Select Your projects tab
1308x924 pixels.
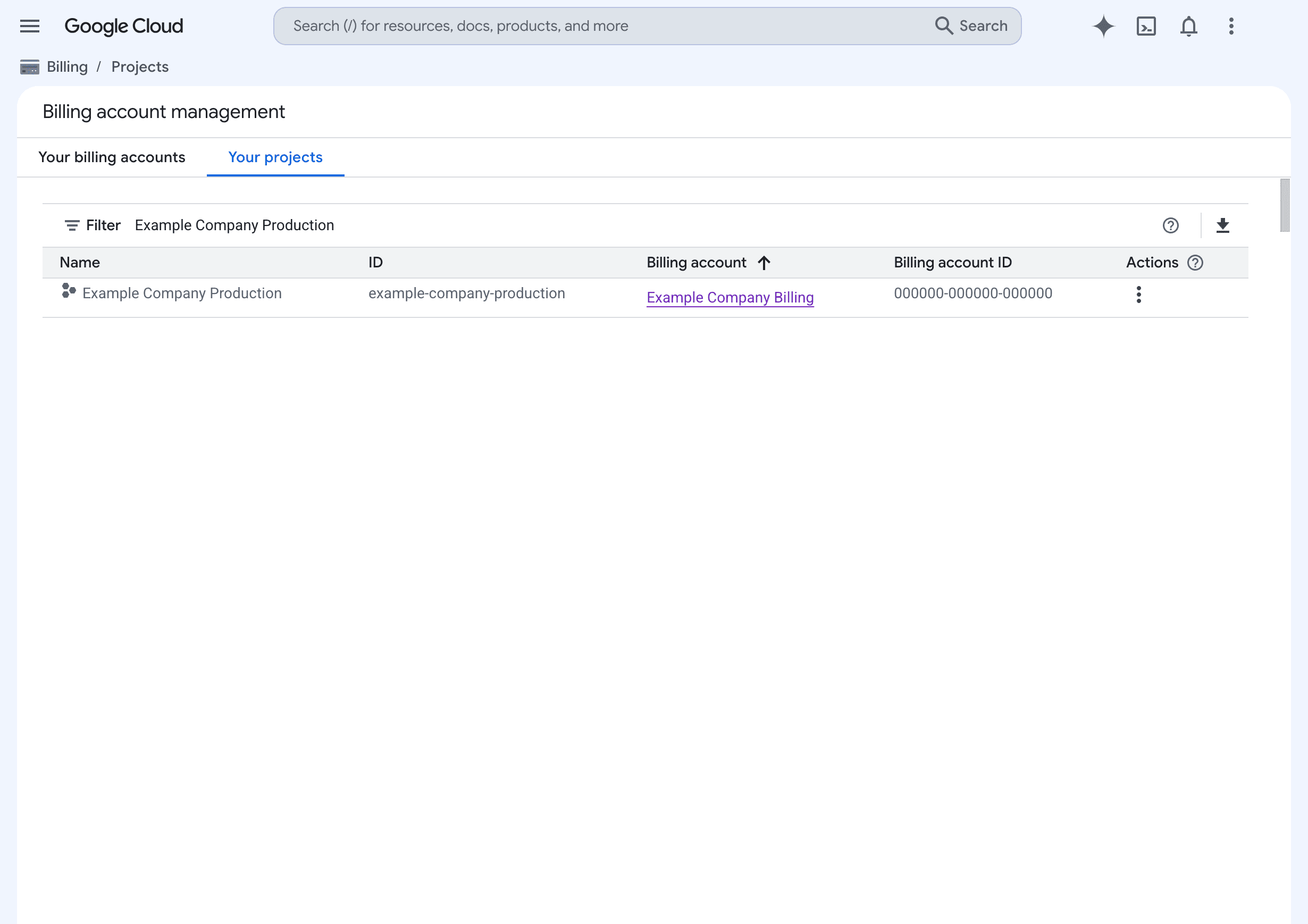coord(276,157)
